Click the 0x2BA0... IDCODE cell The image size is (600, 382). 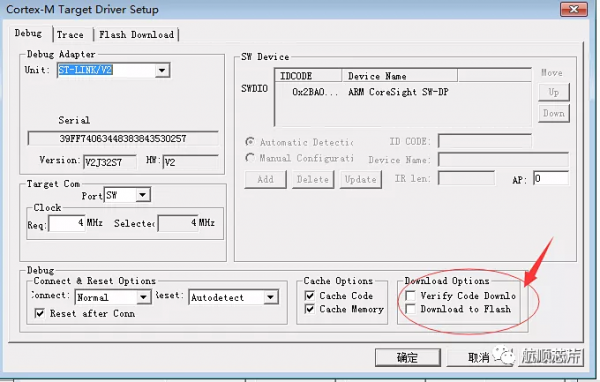pos(315,92)
